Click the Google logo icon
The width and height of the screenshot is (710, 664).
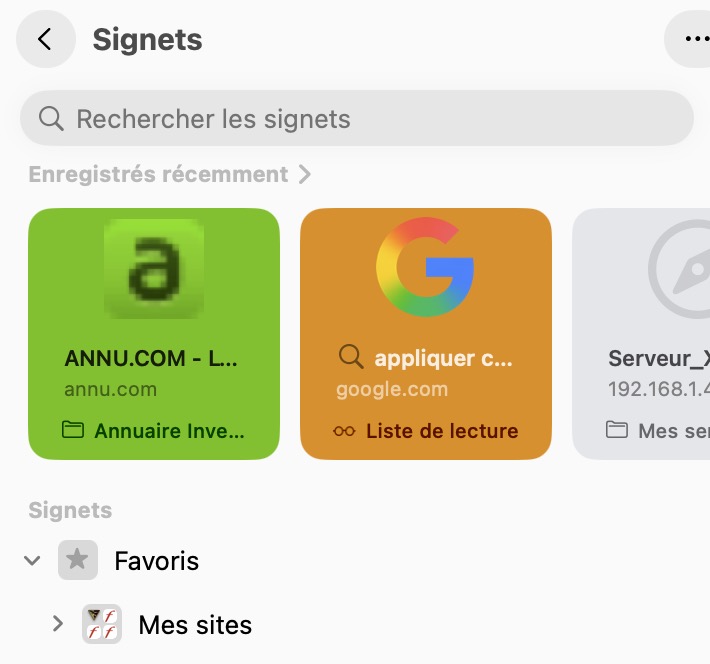point(425,268)
